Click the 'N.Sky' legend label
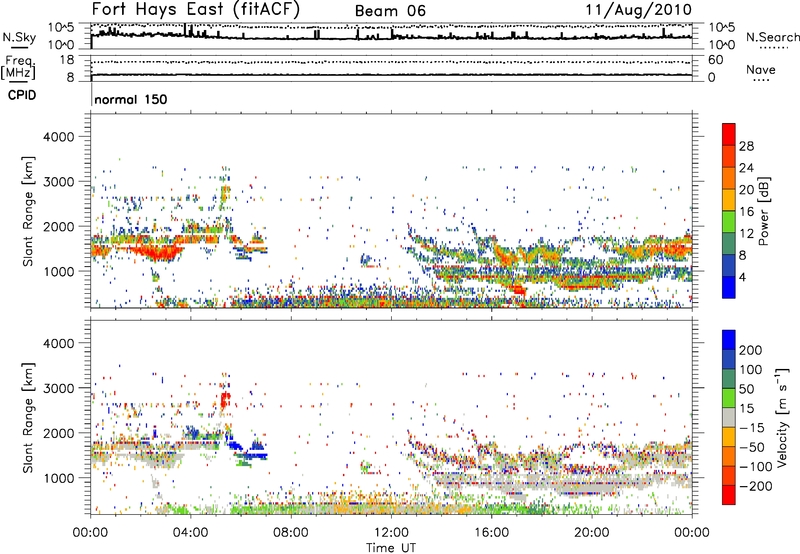 (19, 37)
